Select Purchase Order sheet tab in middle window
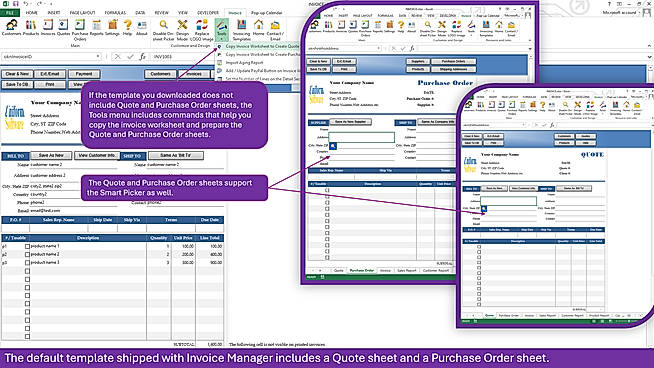 point(362,270)
